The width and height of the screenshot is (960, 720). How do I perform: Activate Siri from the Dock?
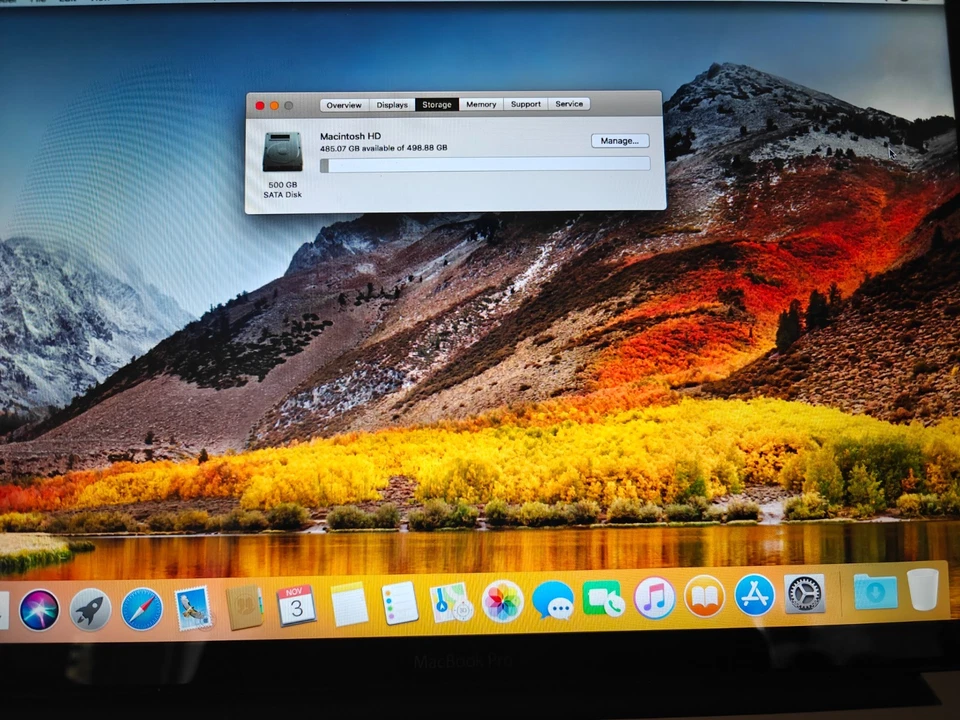click(38, 608)
